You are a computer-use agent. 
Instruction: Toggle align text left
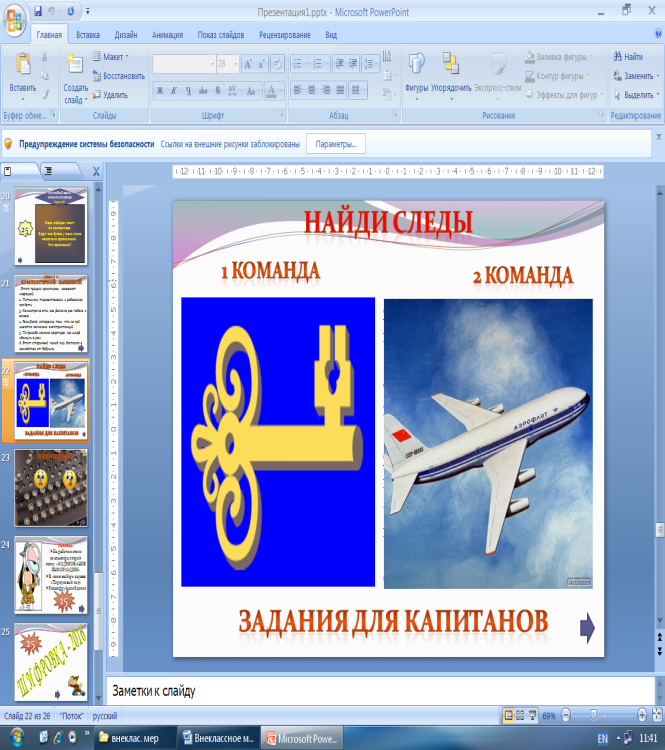click(297, 90)
